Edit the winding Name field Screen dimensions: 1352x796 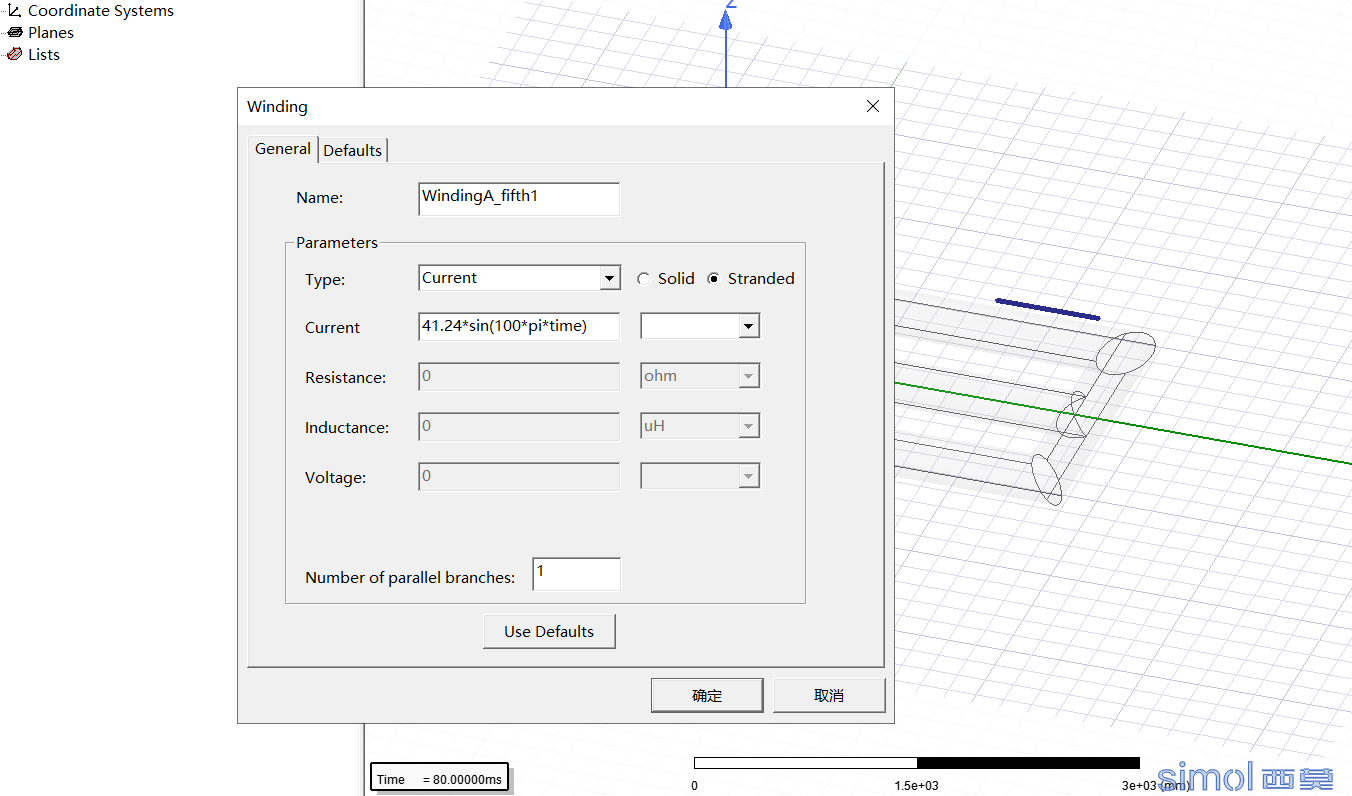tap(519, 198)
